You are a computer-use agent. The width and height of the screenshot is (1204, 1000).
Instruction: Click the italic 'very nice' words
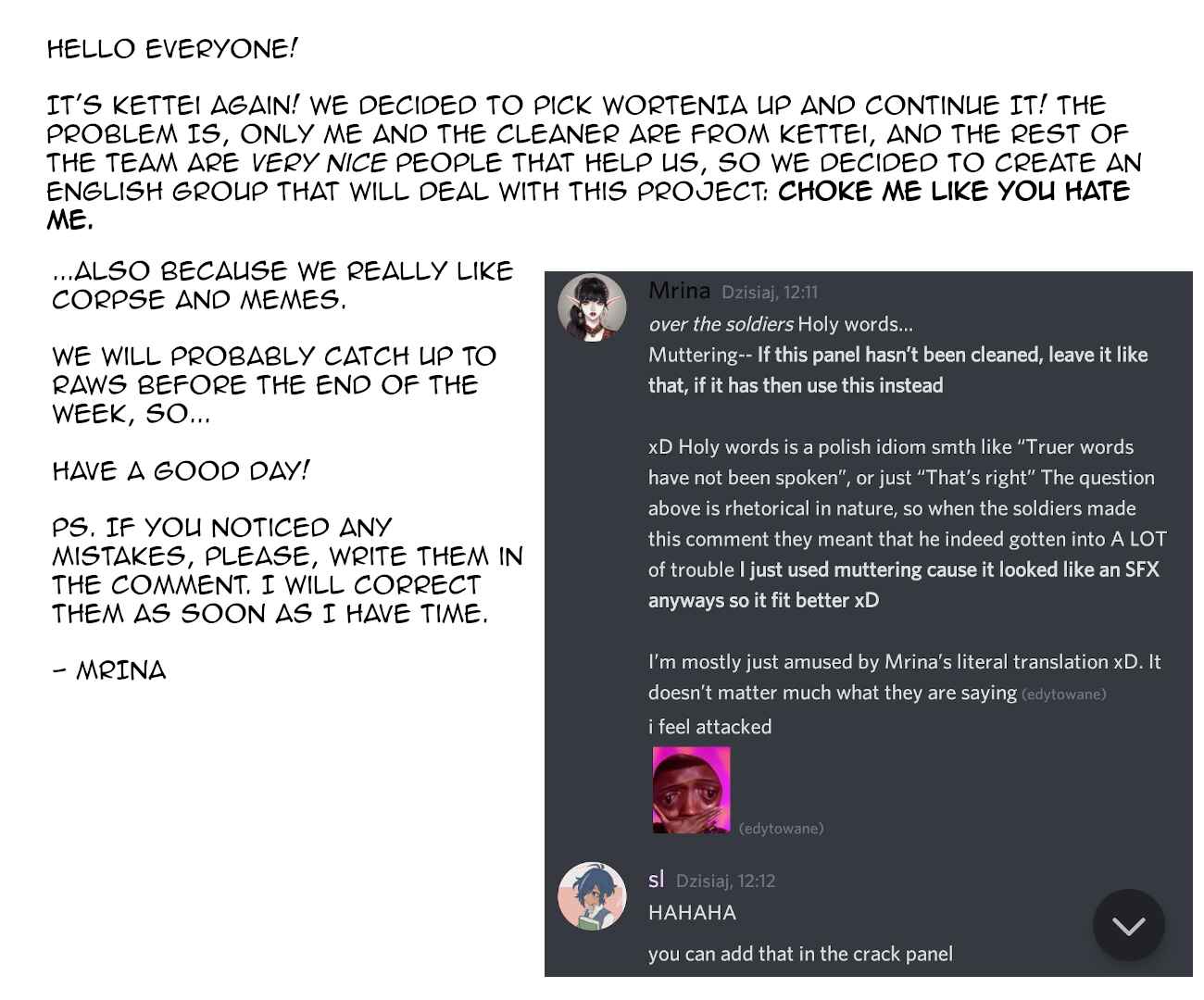[x=320, y=163]
